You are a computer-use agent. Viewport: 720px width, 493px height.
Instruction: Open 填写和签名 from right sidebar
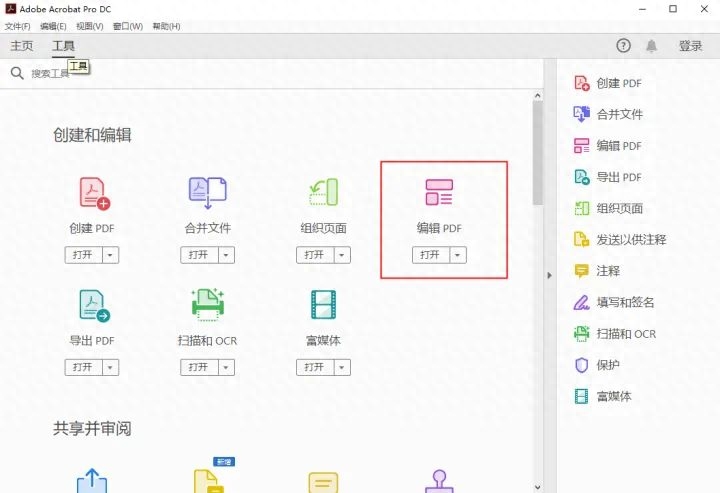[614, 302]
